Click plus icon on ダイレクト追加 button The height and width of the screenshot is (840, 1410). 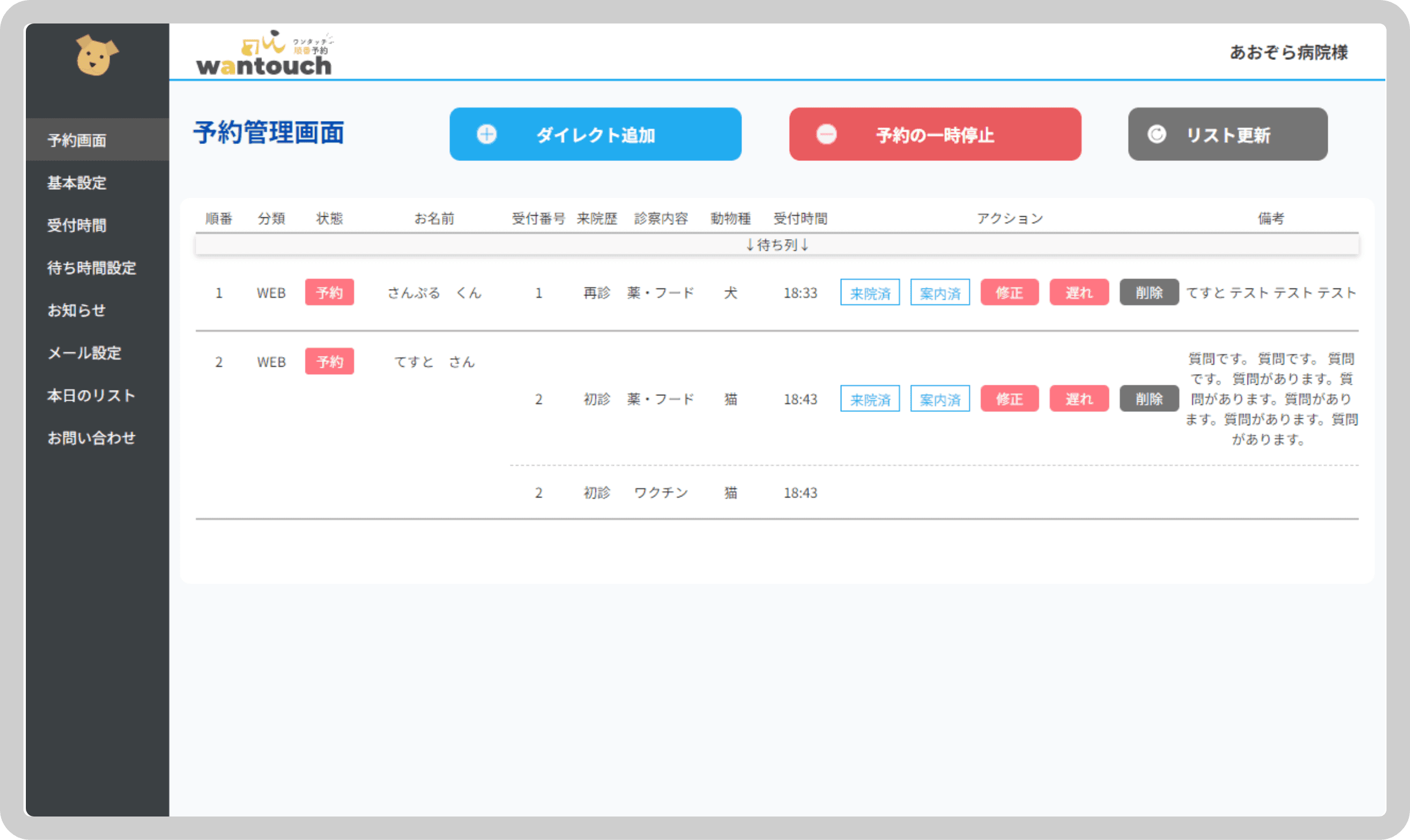[x=486, y=135]
